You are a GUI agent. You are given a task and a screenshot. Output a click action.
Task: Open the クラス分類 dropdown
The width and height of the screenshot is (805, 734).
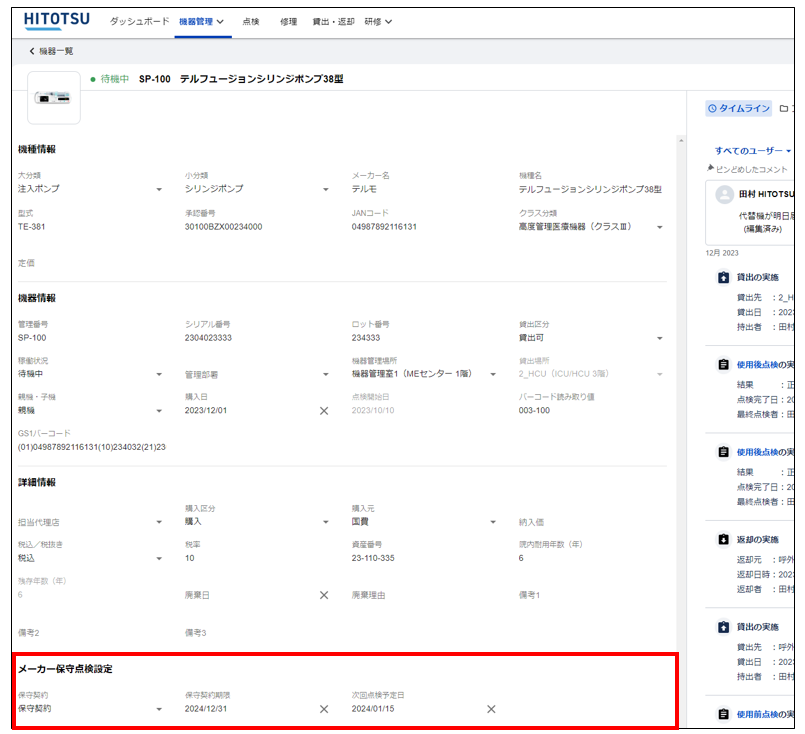(590, 227)
